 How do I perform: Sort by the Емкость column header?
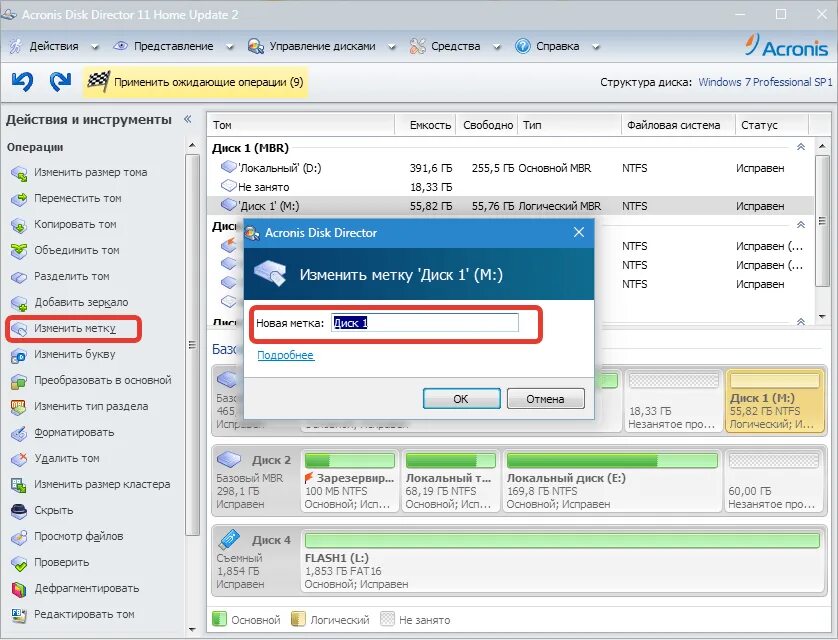point(425,125)
